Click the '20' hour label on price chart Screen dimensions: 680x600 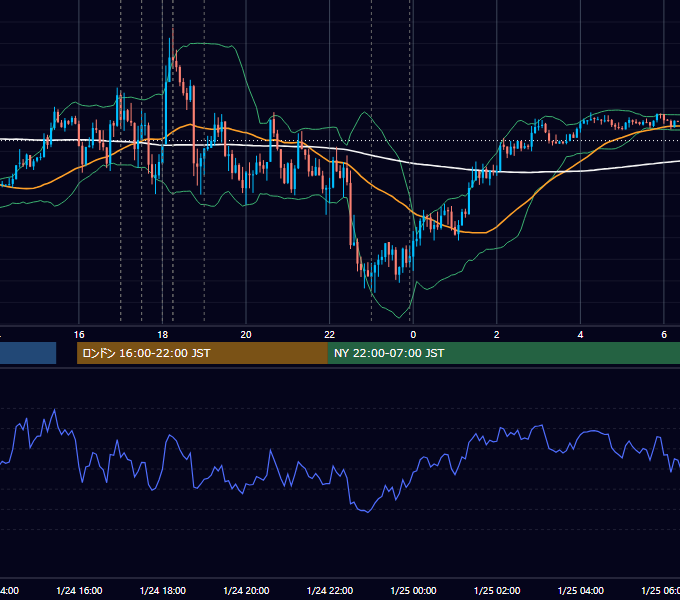[x=246, y=335]
